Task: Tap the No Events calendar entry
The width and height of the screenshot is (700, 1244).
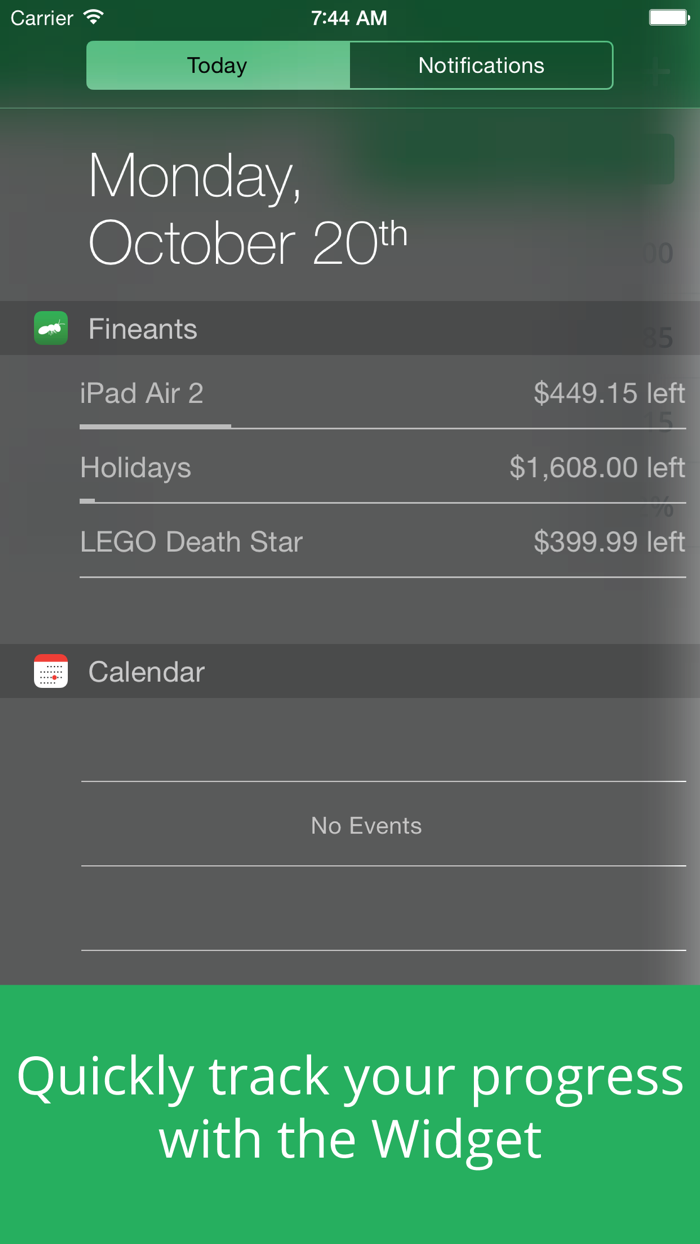Action: point(366,825)
